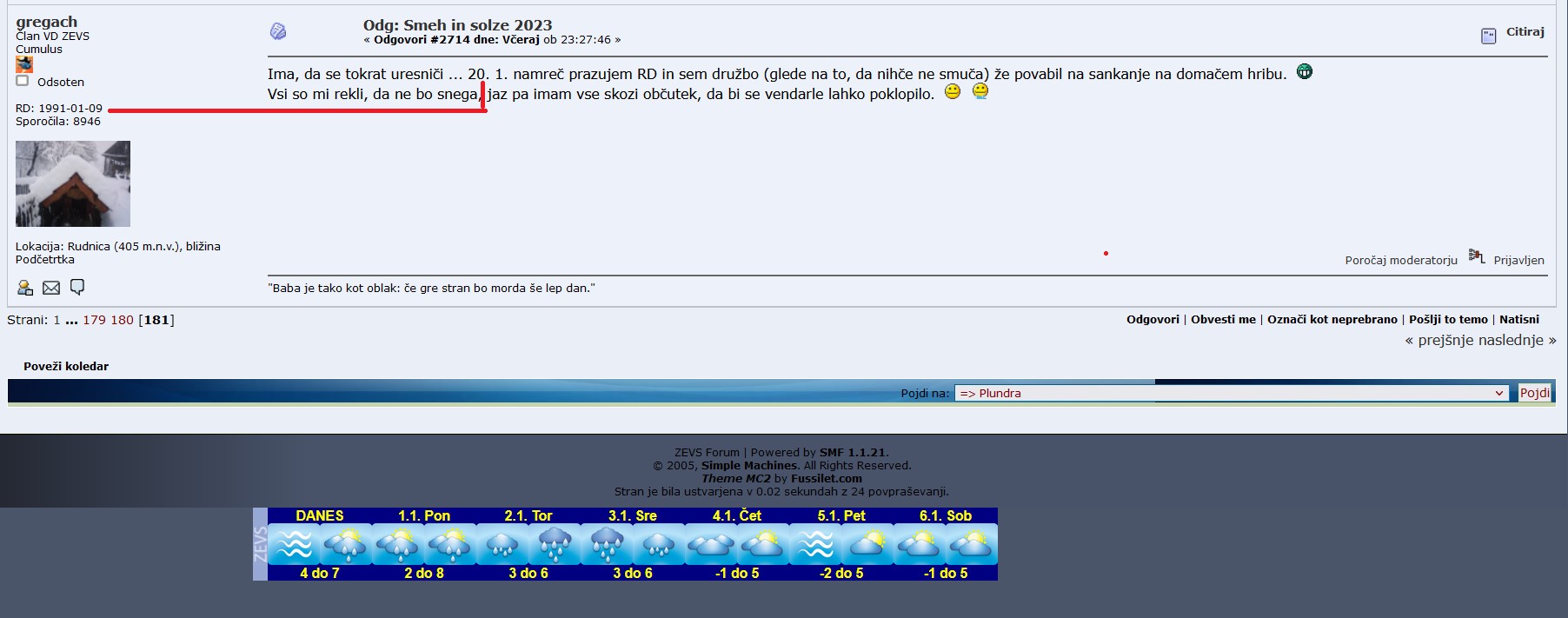This screenshot has height=618, width=1568.
Task: Click 'Poročaj moderatorju' link
Action: [1400, 261]
